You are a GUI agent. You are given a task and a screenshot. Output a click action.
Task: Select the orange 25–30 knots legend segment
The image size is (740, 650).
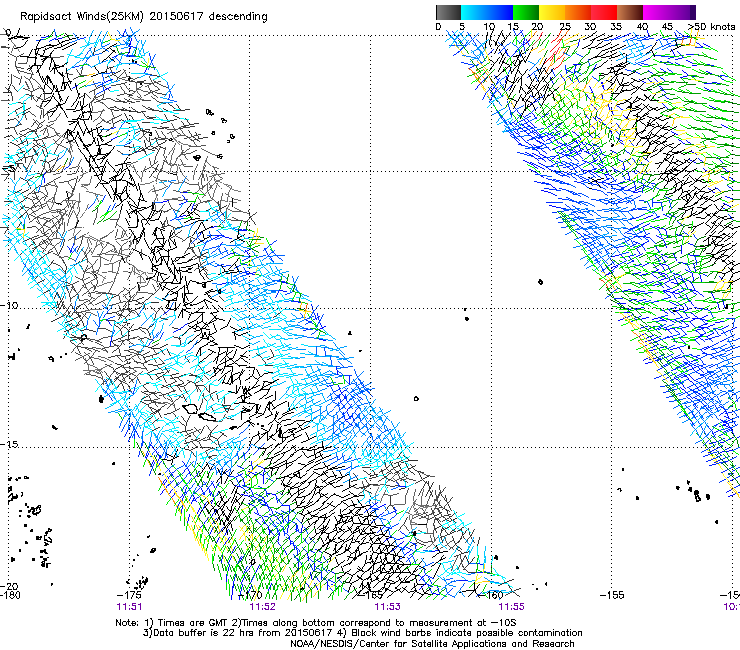[578, 12]
